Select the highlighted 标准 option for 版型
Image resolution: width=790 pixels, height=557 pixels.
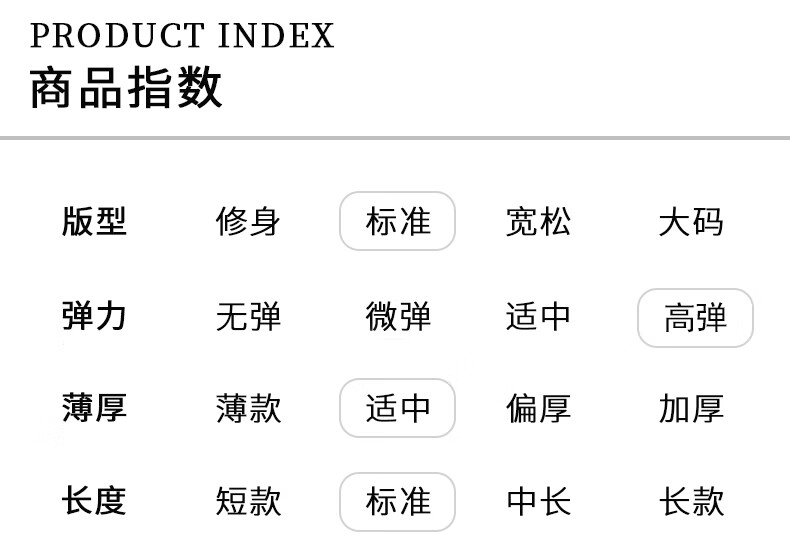coord(398,221)
